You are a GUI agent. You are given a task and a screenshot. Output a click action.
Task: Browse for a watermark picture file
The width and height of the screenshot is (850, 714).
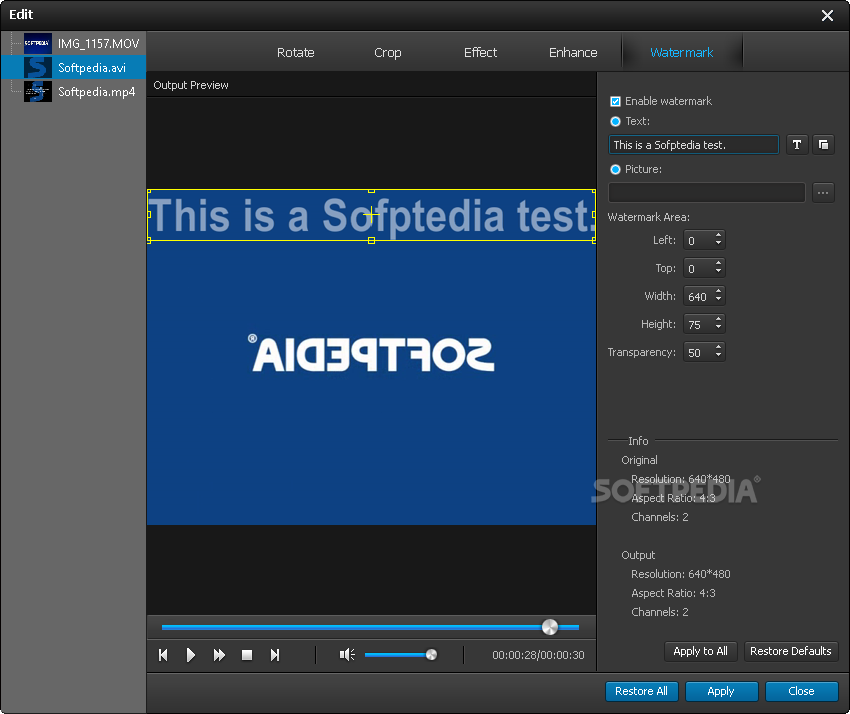point(823,192)
